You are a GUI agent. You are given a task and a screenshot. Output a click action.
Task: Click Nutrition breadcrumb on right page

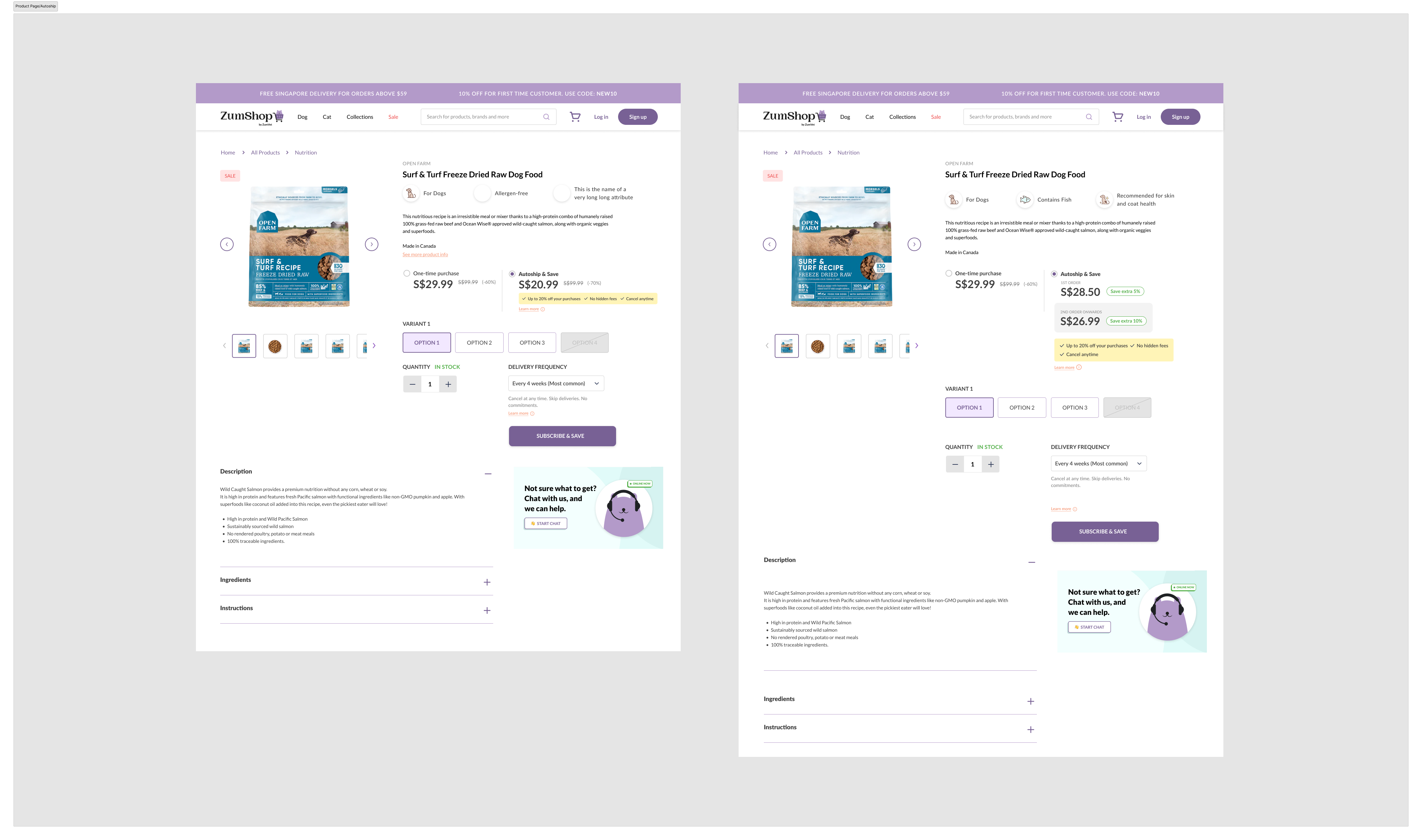(848, 153)
